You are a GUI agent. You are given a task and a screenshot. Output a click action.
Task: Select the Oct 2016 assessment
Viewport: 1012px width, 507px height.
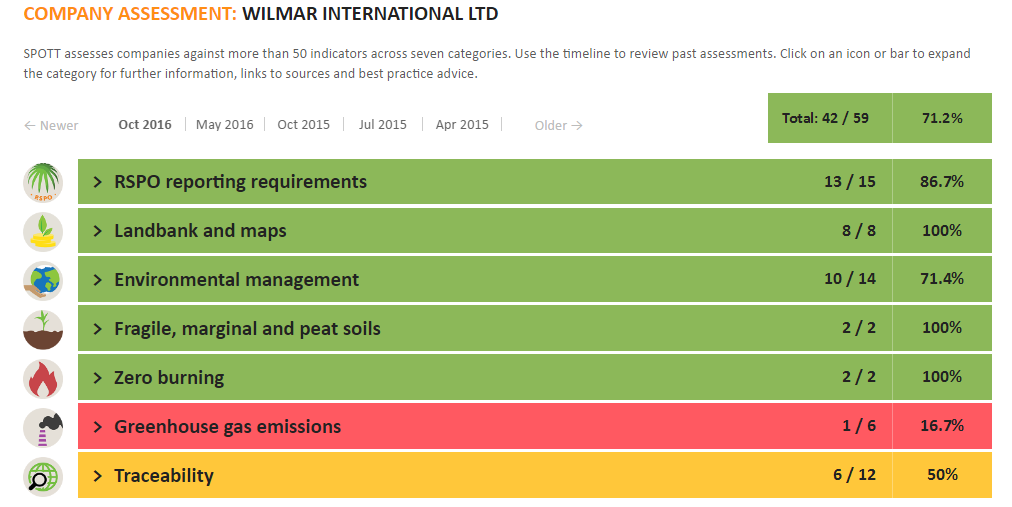pyautogui.click(x=145, y=124)
